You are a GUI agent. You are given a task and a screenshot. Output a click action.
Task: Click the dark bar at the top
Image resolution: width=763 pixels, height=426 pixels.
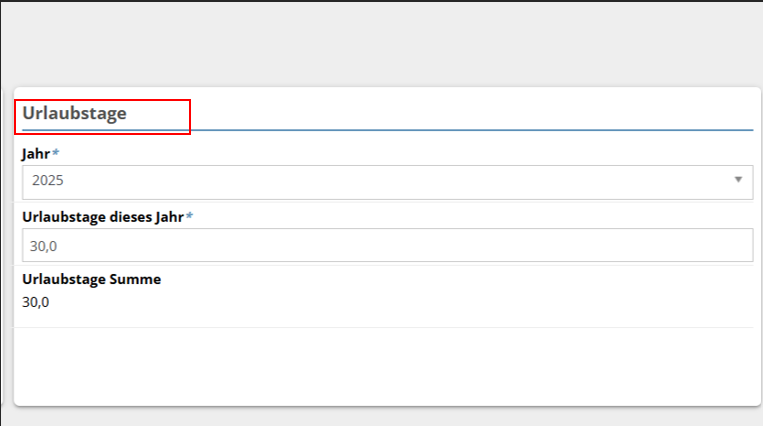pyautogui.click(x=380, y=1)
